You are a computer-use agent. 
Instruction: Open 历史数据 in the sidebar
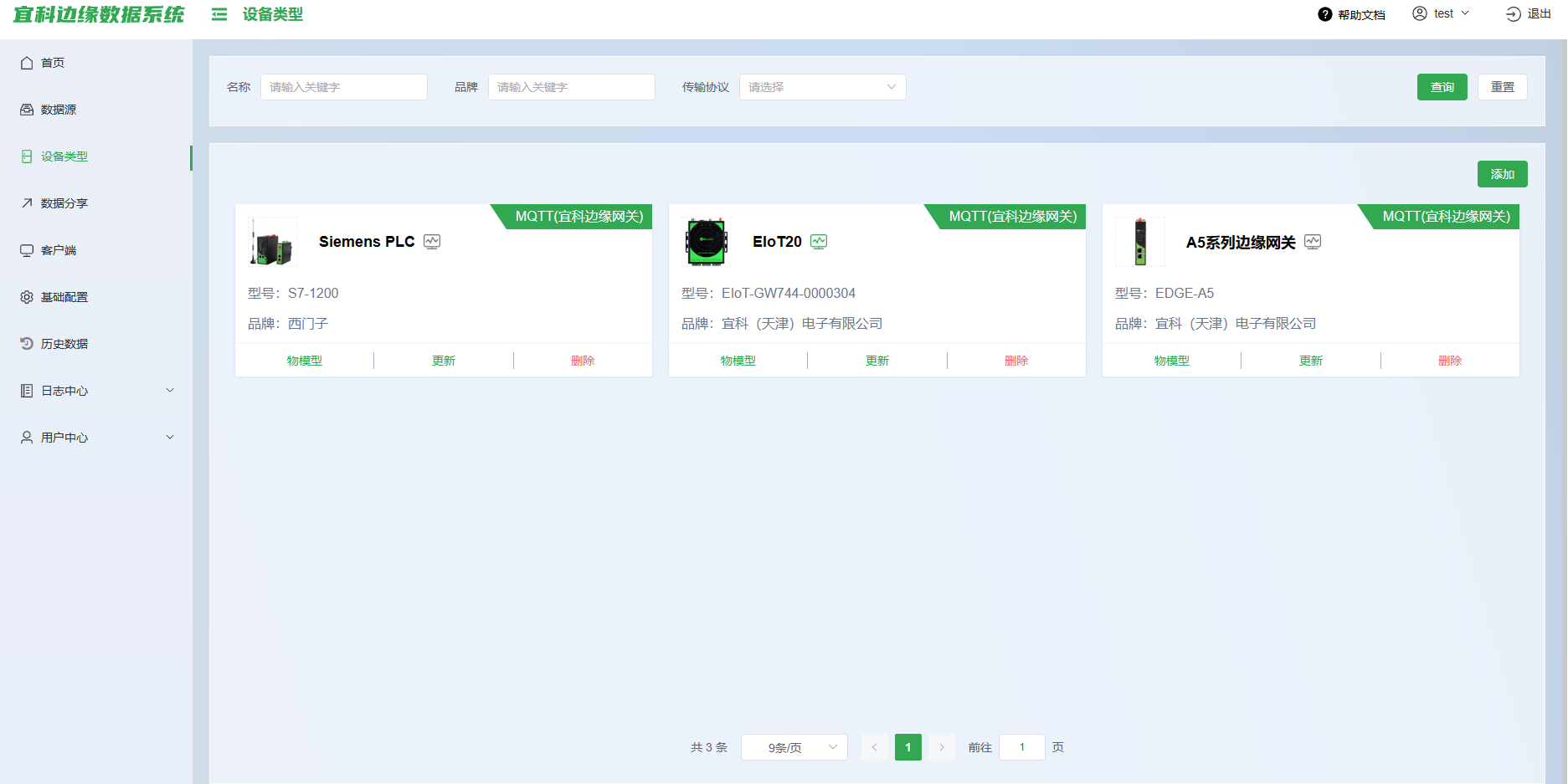[64, 344]
